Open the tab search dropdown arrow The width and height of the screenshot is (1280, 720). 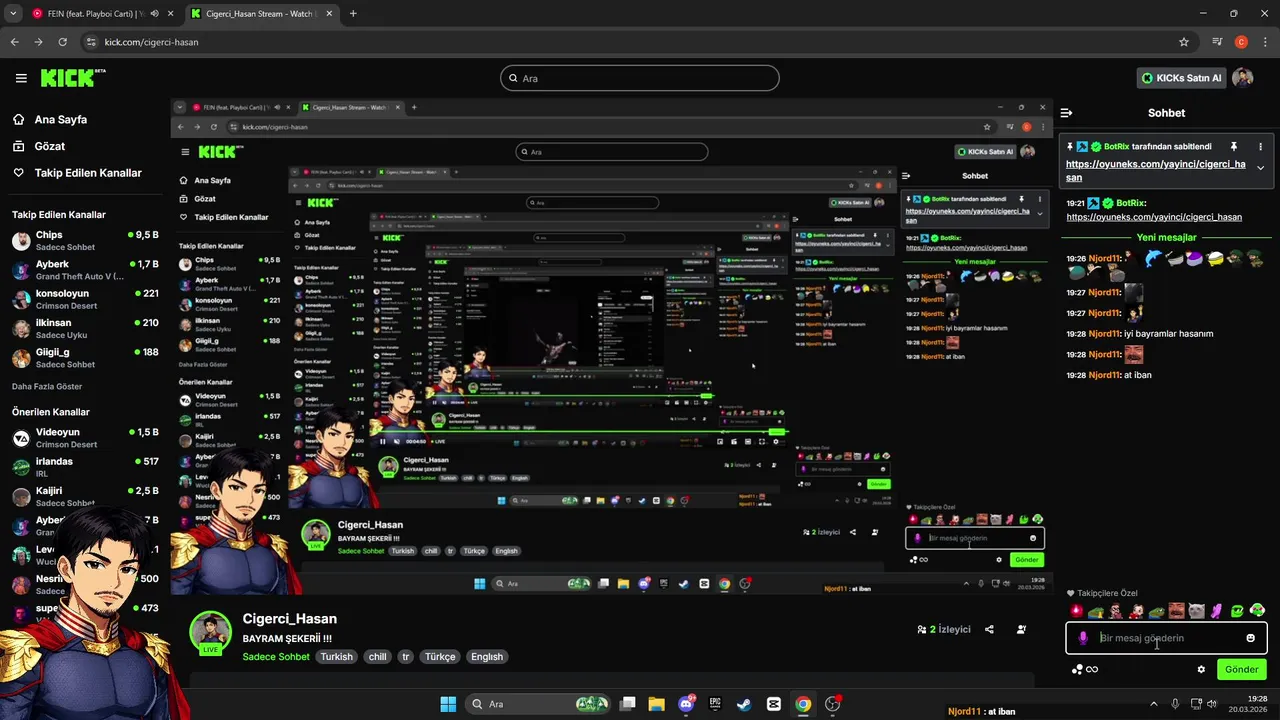coord(13,14)
